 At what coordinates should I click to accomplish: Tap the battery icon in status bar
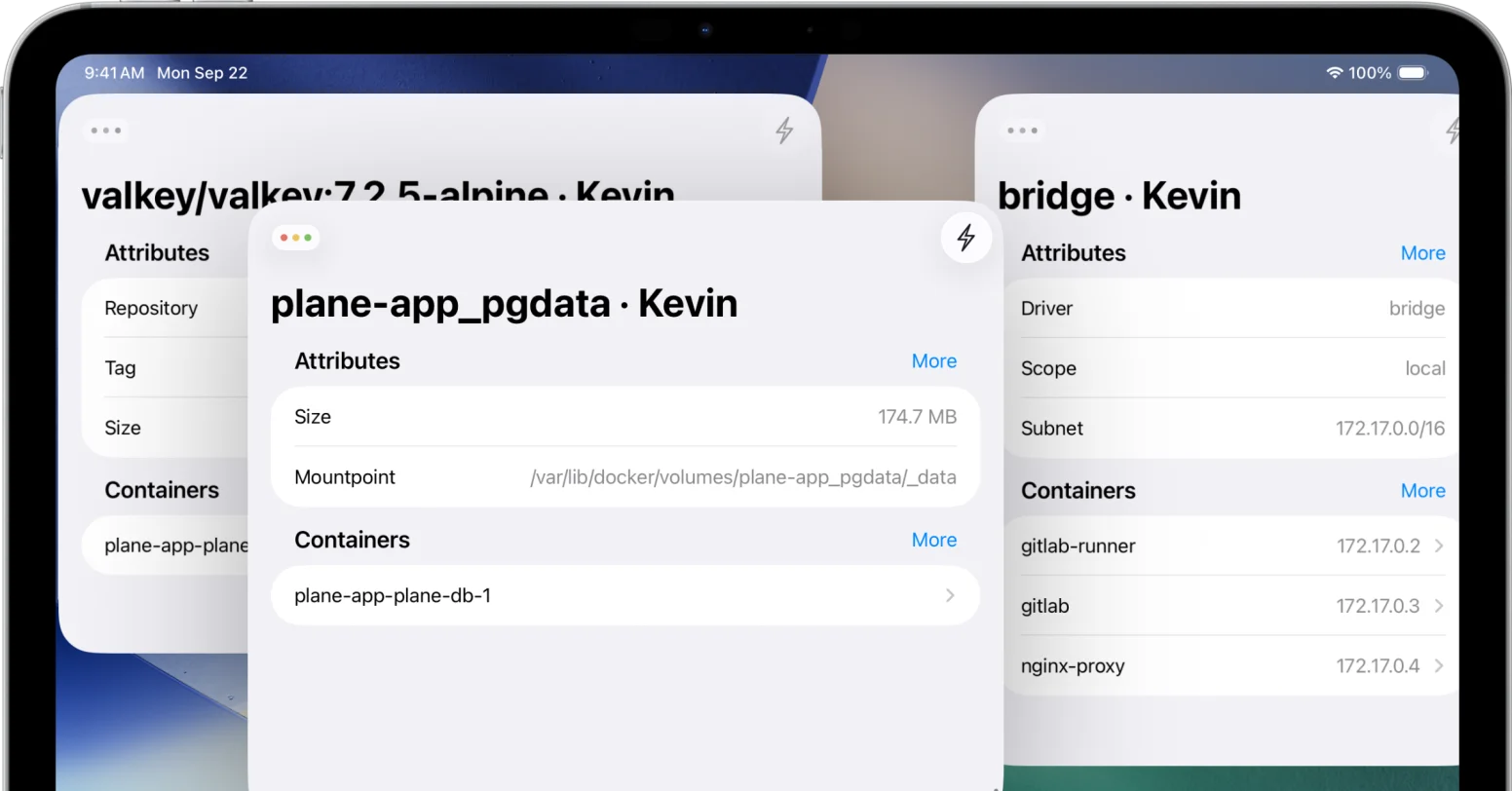[1412, 73]
